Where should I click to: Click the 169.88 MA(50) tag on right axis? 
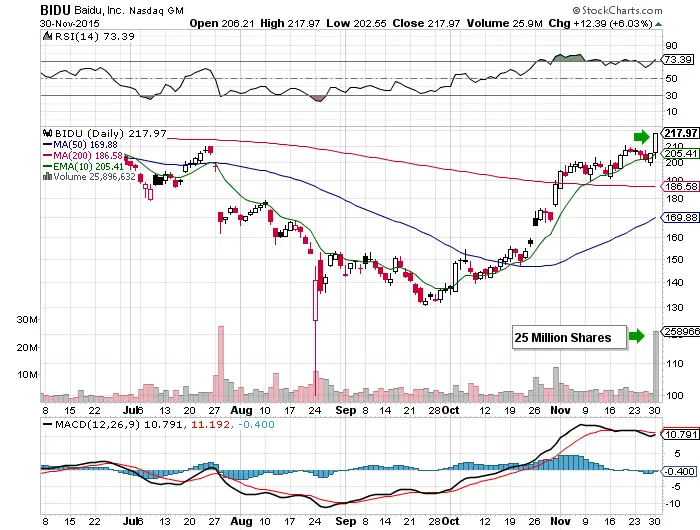click(x=680, y=217)
